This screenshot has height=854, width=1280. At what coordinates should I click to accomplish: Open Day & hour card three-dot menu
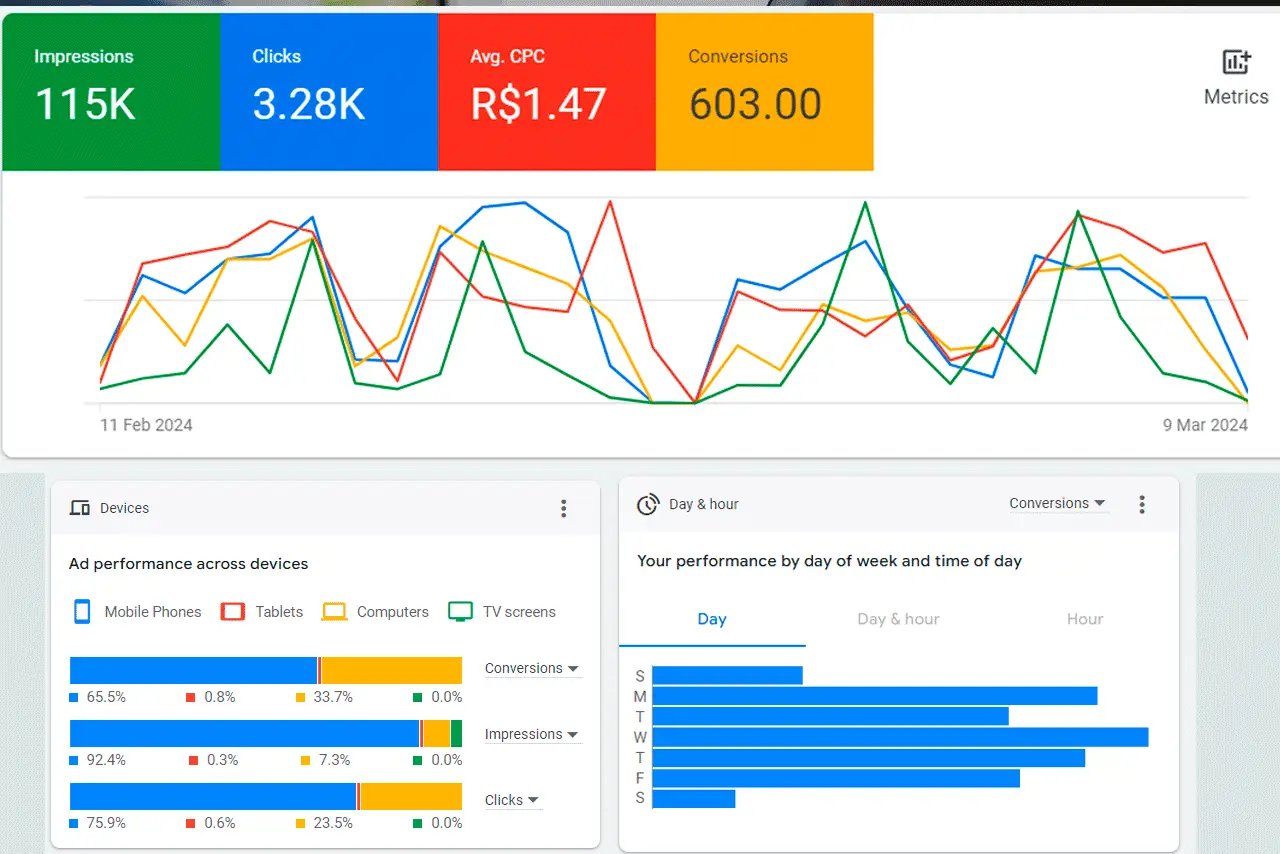tap(1142, 504)
